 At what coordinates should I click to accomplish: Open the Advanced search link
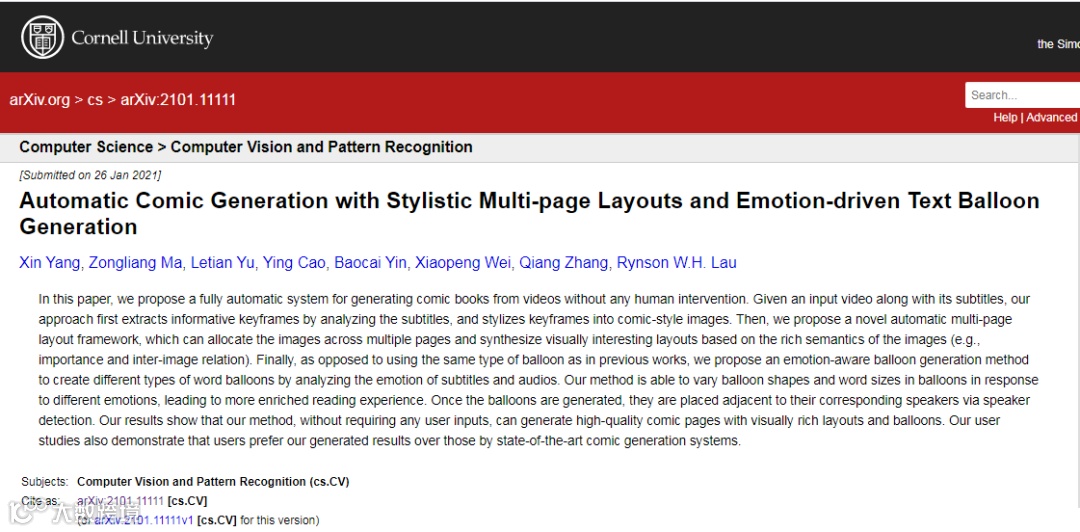coord(1051,117)
